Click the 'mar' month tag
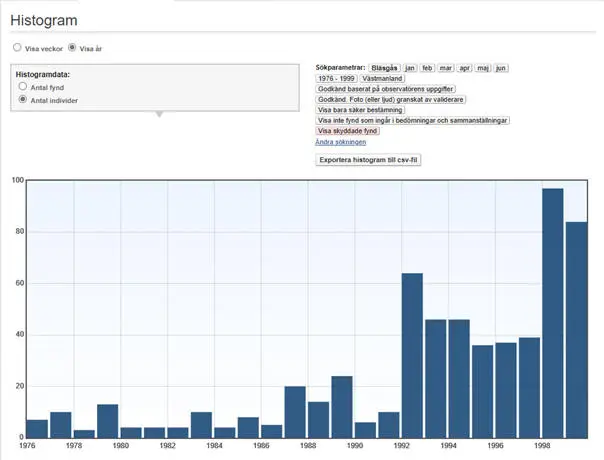 click(x=446, y=67)
